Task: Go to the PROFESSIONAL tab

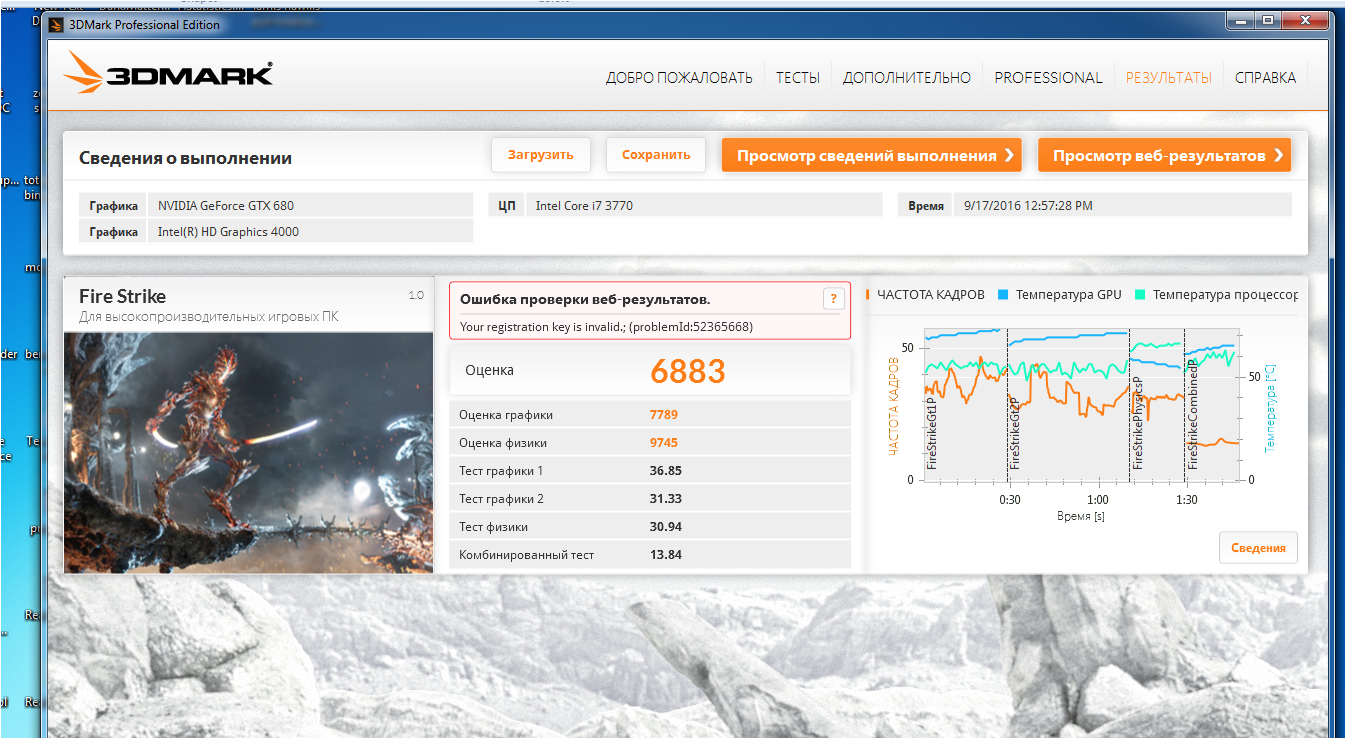Action: click(1048, 78)
